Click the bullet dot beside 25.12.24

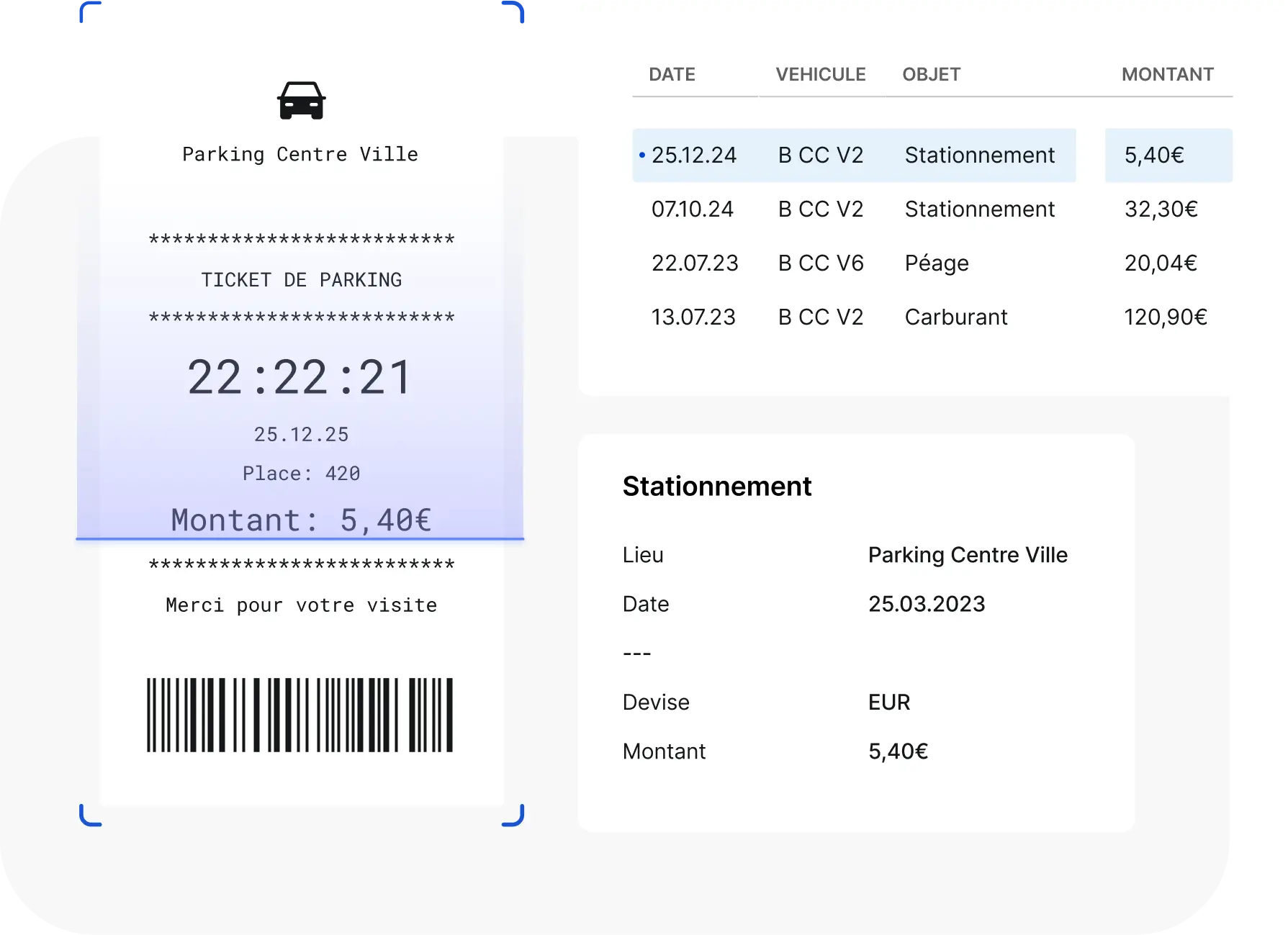coord(641,155)
